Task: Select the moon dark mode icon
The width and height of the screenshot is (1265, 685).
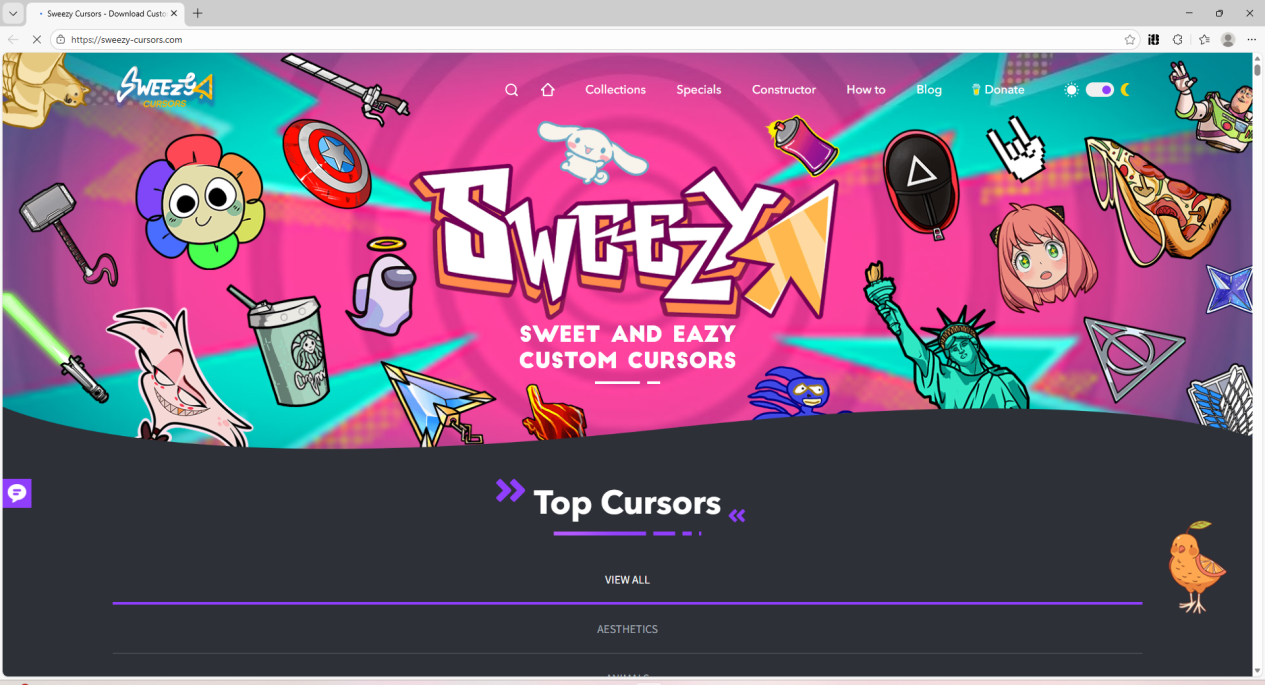Action: pyautogui.click(x=1125, y=90)
